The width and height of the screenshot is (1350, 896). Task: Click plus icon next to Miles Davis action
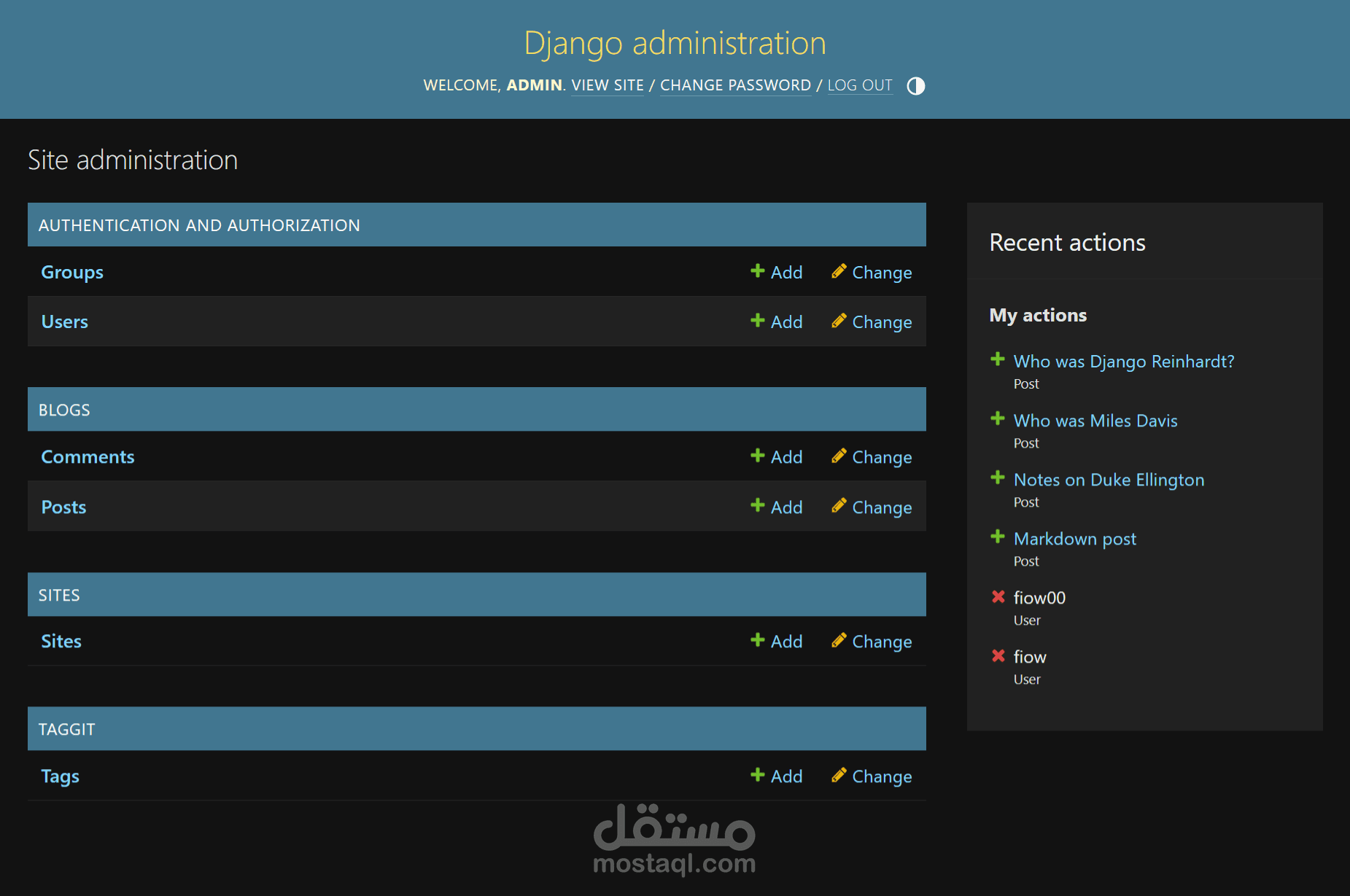pos(998,418)
